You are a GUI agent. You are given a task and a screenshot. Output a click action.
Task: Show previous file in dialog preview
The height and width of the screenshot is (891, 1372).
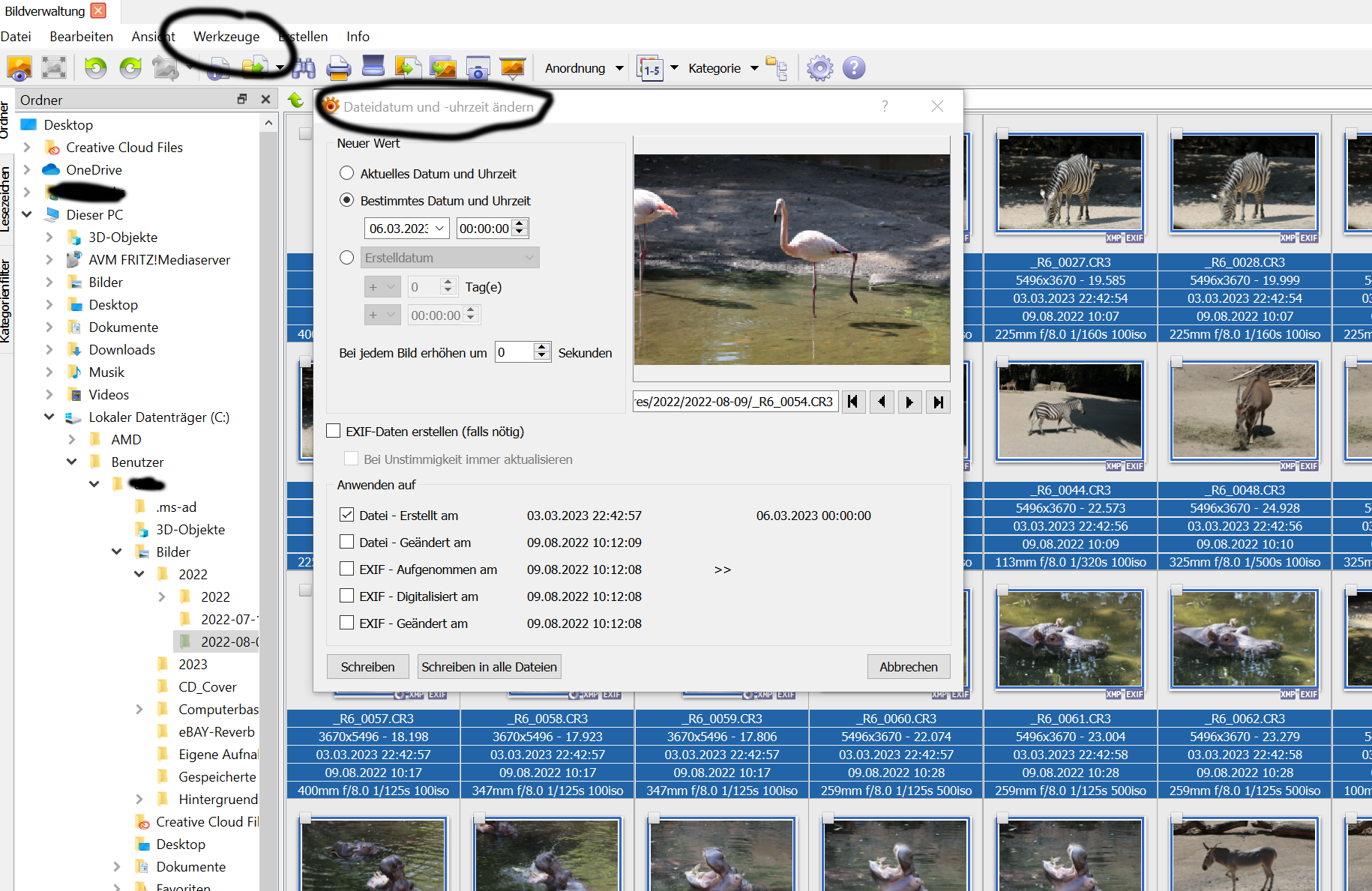[882, 402]
